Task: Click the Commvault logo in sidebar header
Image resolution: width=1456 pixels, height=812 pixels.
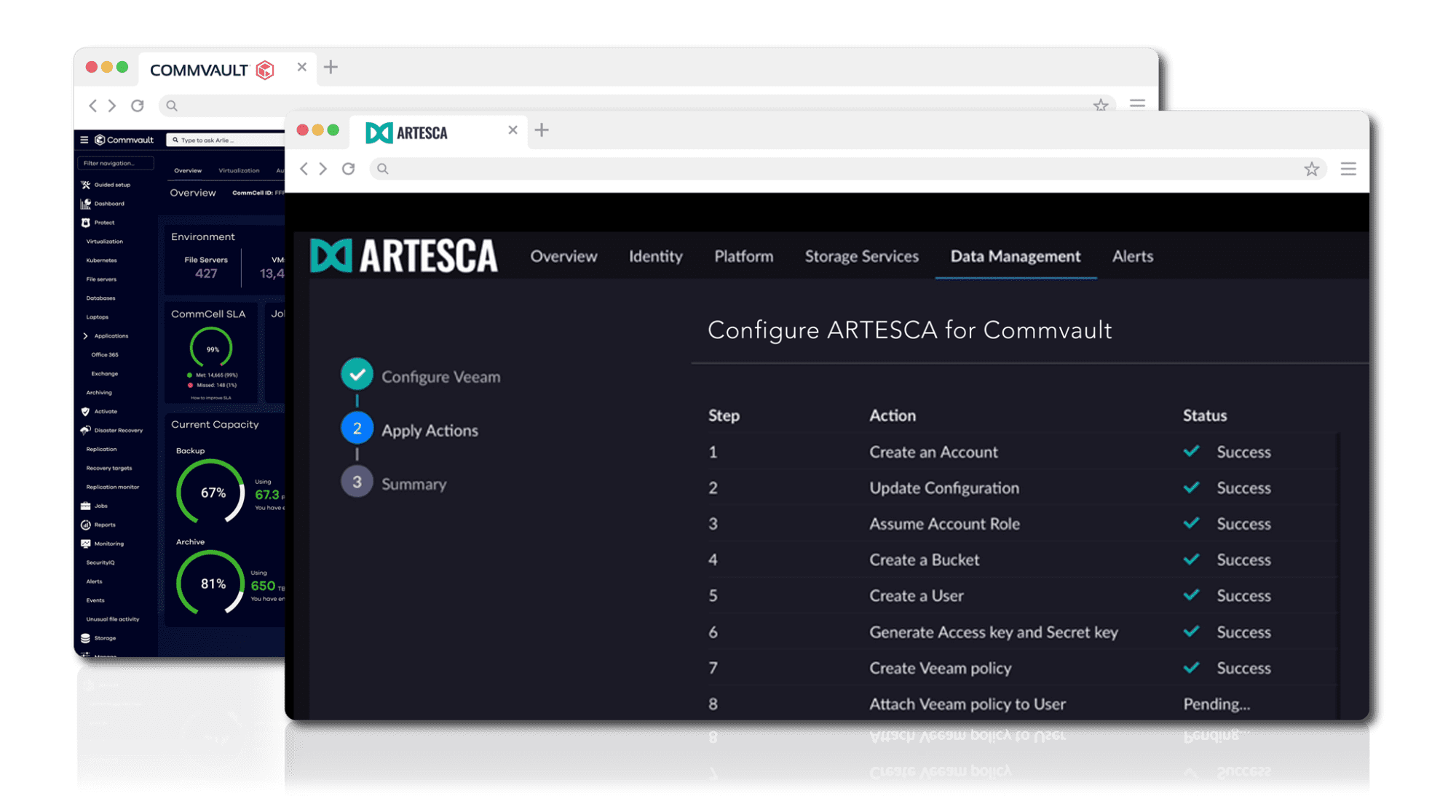Action: coord(124,140)
